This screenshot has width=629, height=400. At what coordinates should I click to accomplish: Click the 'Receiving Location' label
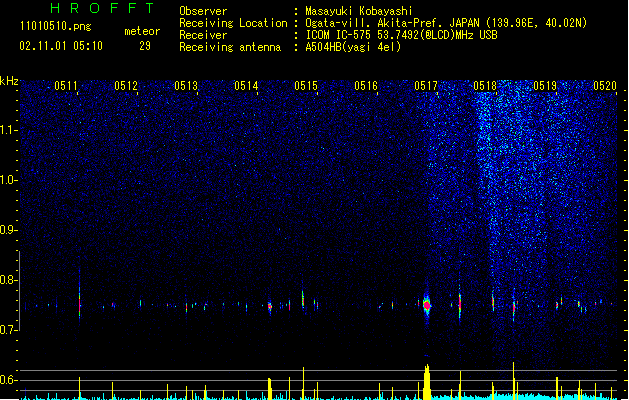(x=233, y=23)
